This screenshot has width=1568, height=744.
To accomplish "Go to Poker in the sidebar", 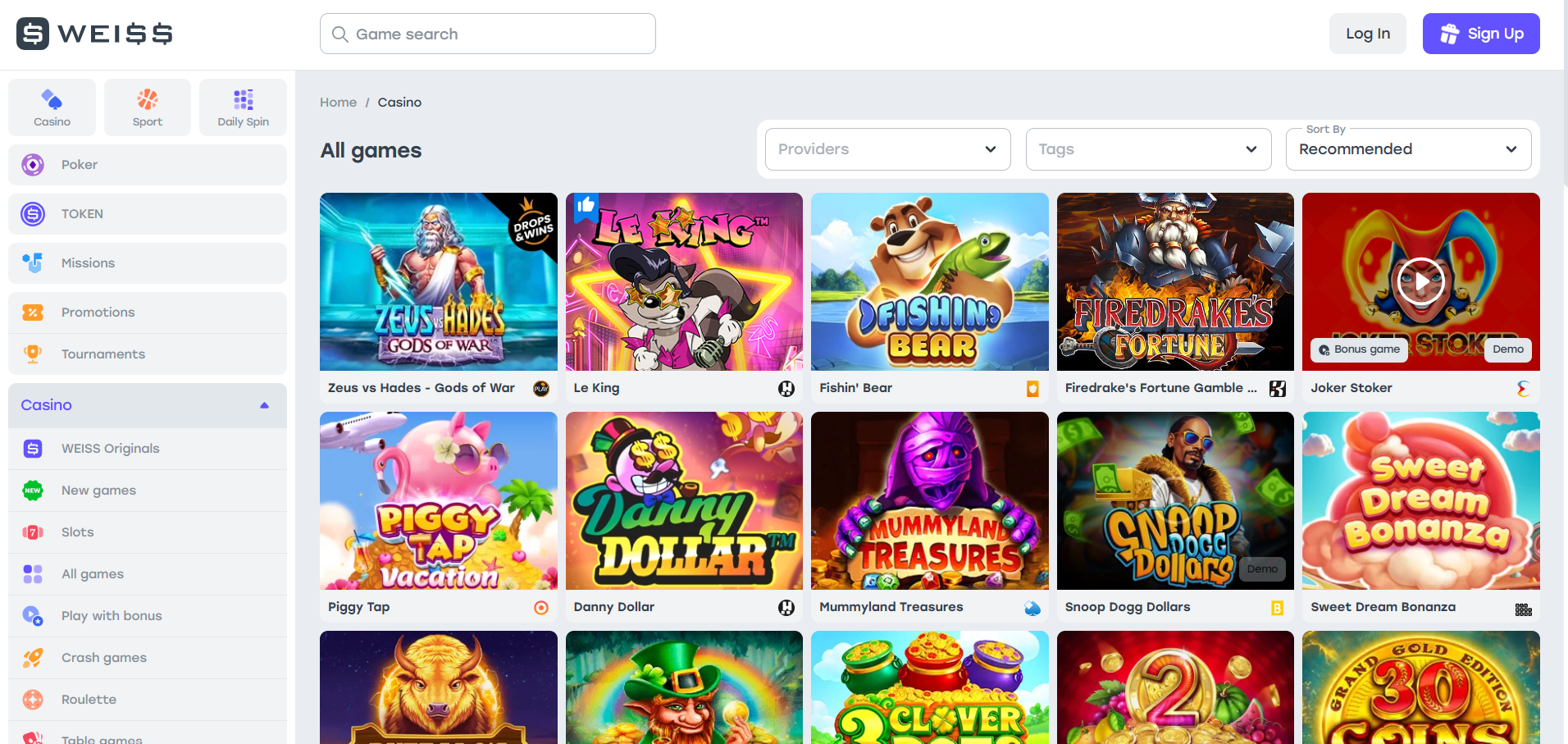I will click(x=80, y=165).
